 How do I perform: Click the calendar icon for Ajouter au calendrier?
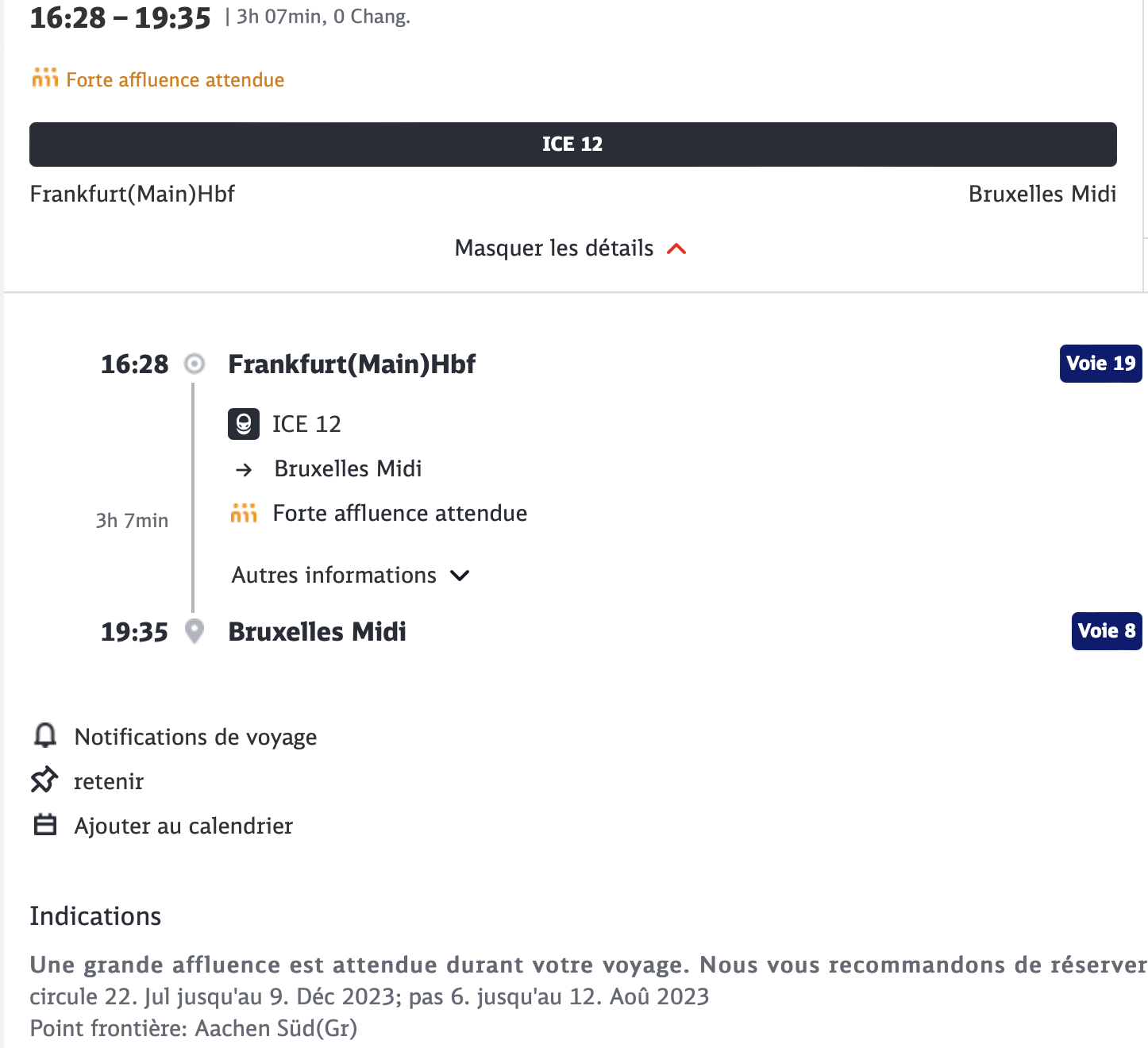(x=45, y=825)
